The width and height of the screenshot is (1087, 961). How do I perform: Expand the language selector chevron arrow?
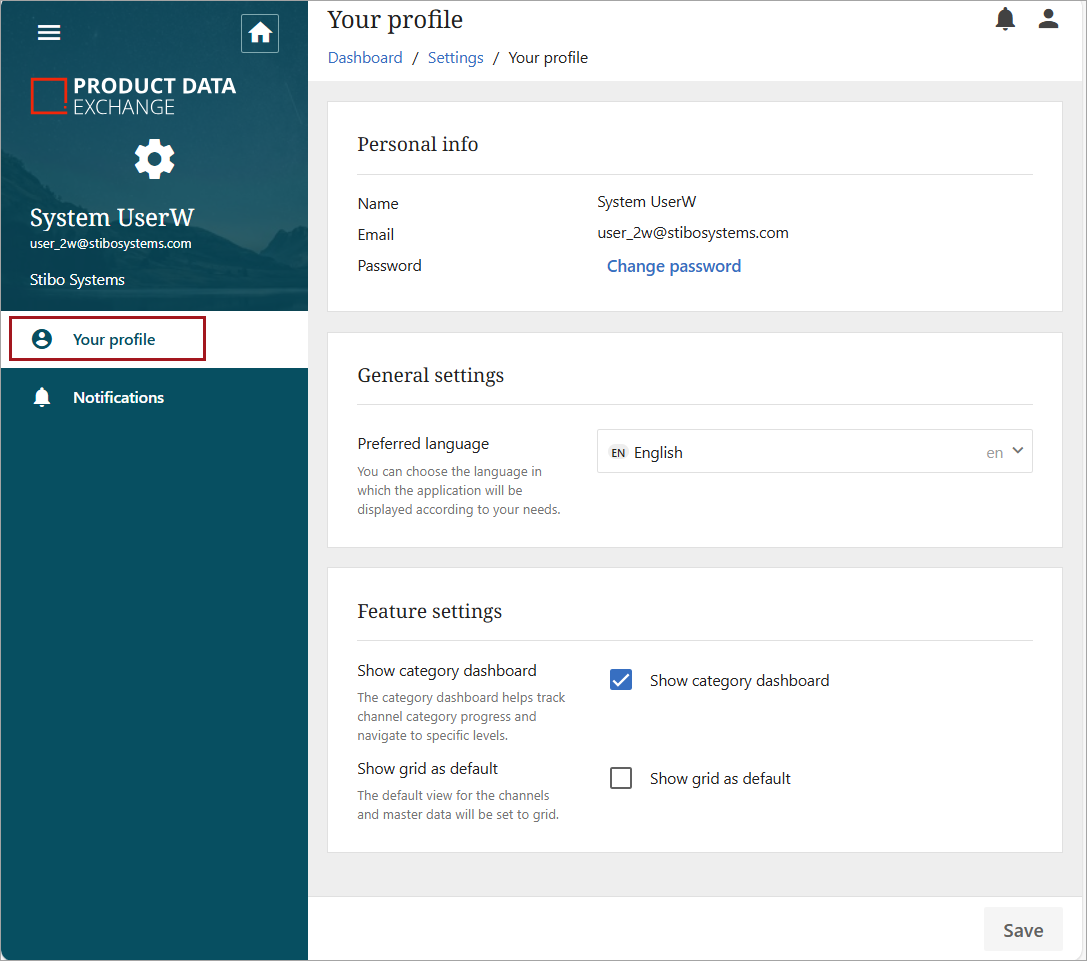coord(1018,451)
